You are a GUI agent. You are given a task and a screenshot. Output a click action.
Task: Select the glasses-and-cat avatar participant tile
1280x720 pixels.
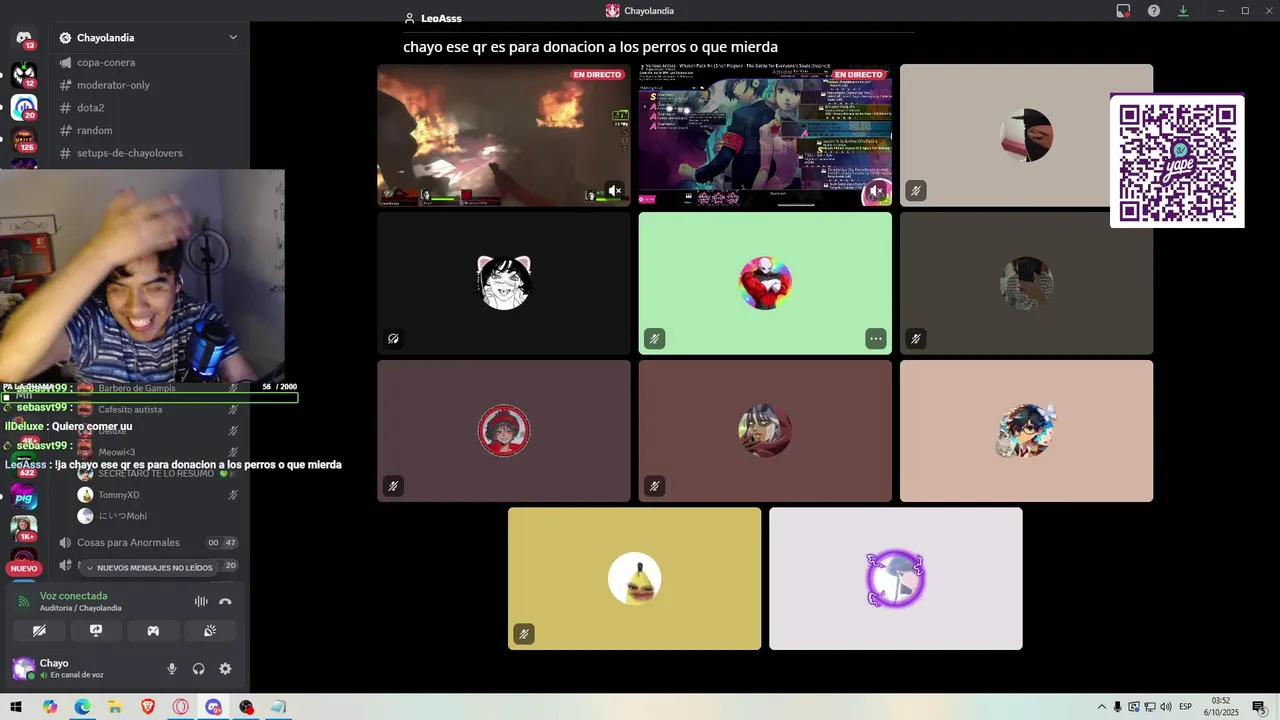[x=1026, y=431]
